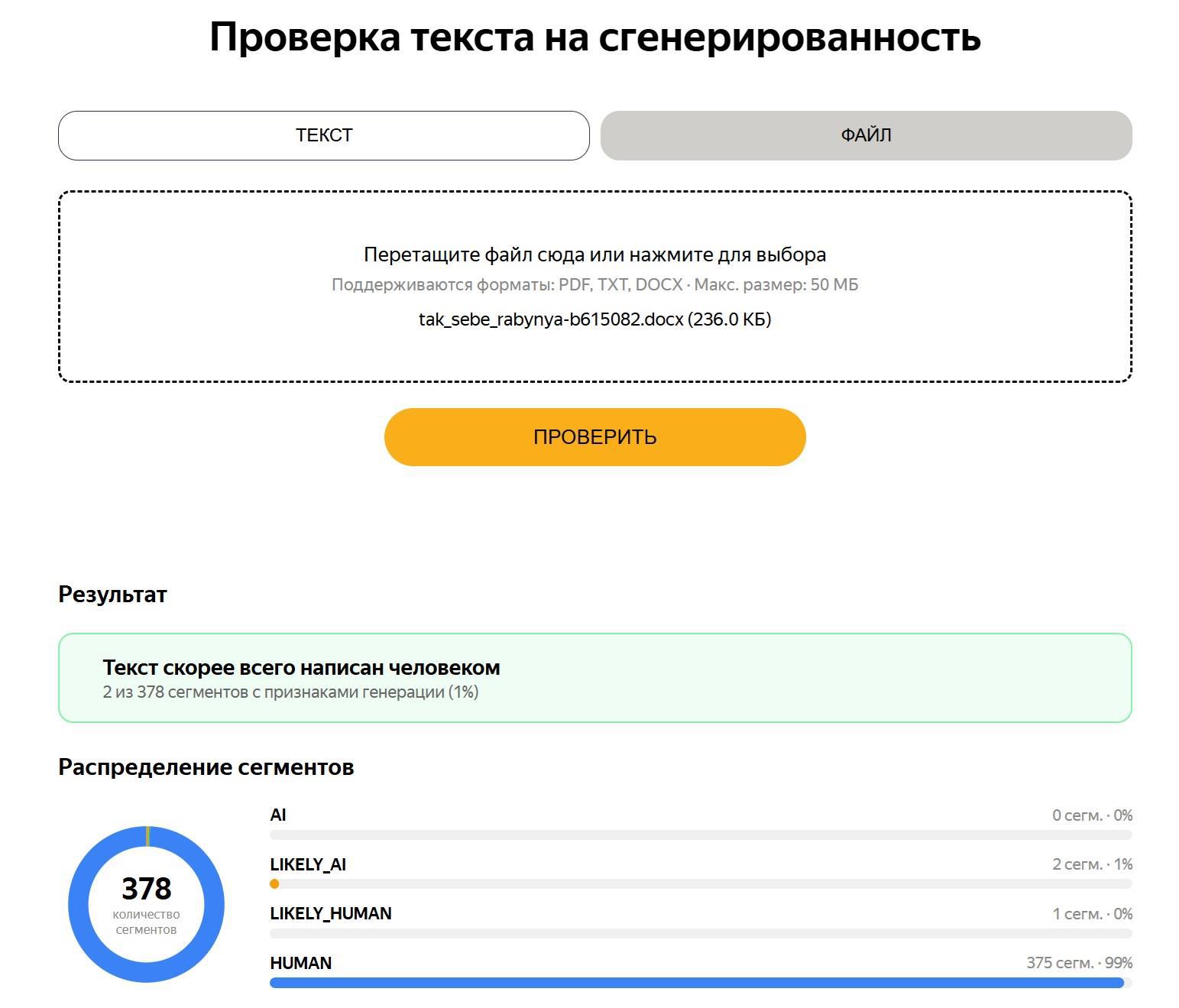
Task: Click the orange dot on LIKELY_AI bar
Action: [274, 883]
